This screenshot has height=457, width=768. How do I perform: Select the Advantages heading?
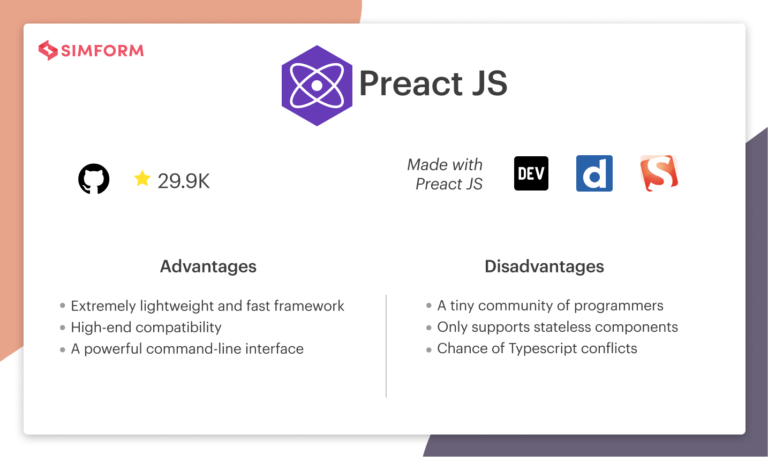coord(208,266)
